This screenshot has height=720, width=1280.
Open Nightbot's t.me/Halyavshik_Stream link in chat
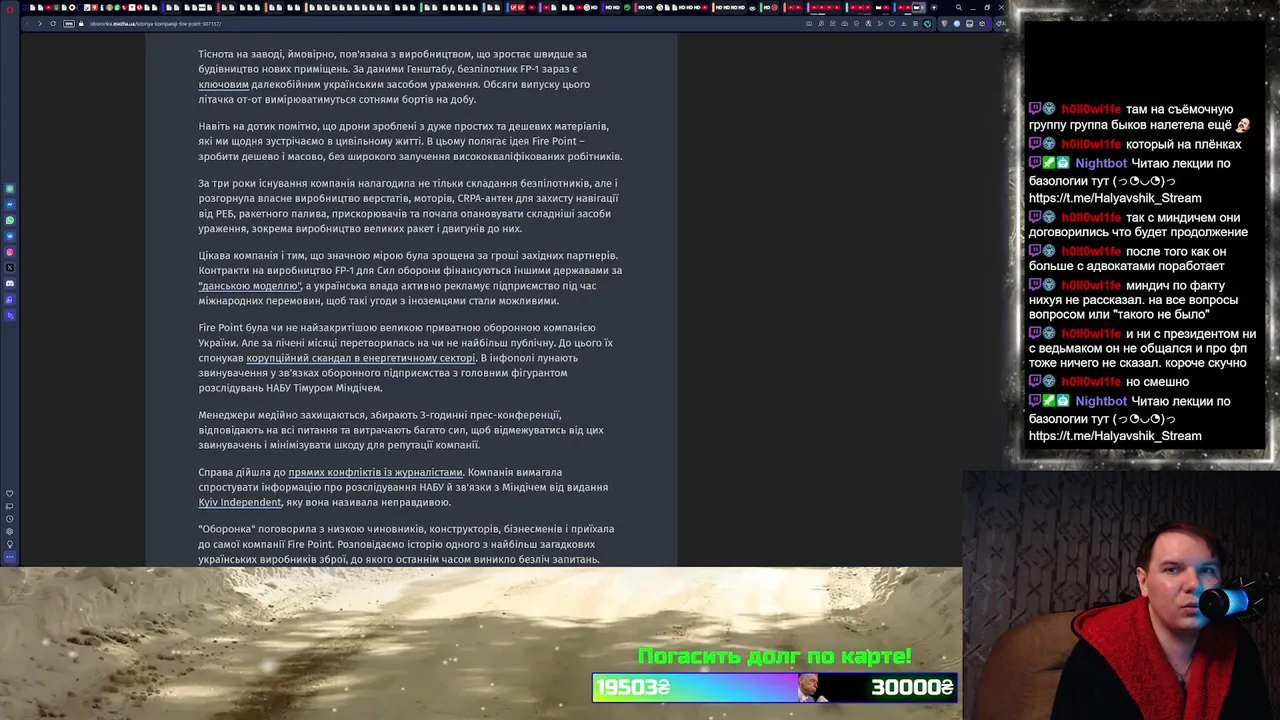(x=1115, y=198)
